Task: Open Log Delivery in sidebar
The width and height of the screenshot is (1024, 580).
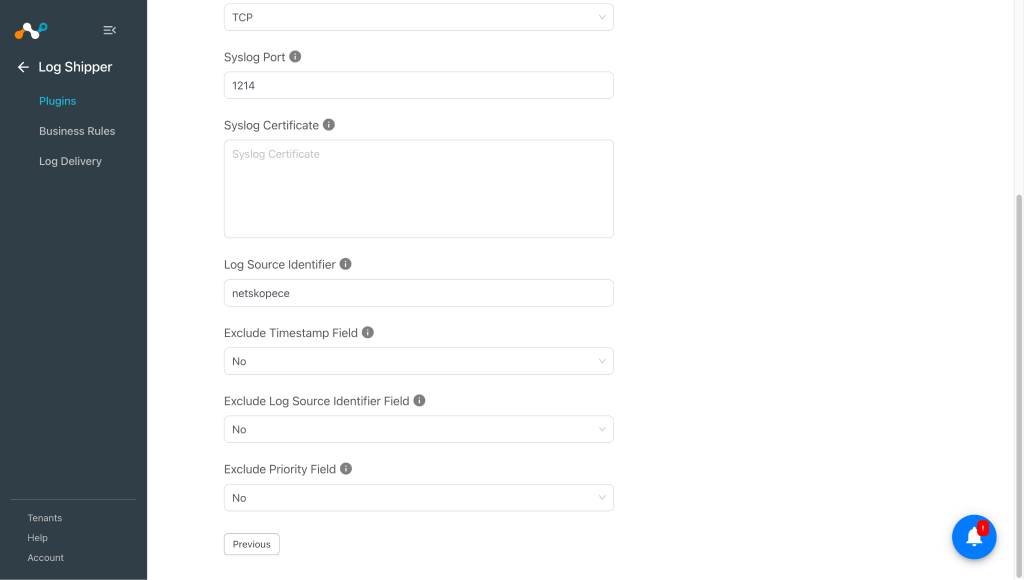Action: tap(71, 161)
